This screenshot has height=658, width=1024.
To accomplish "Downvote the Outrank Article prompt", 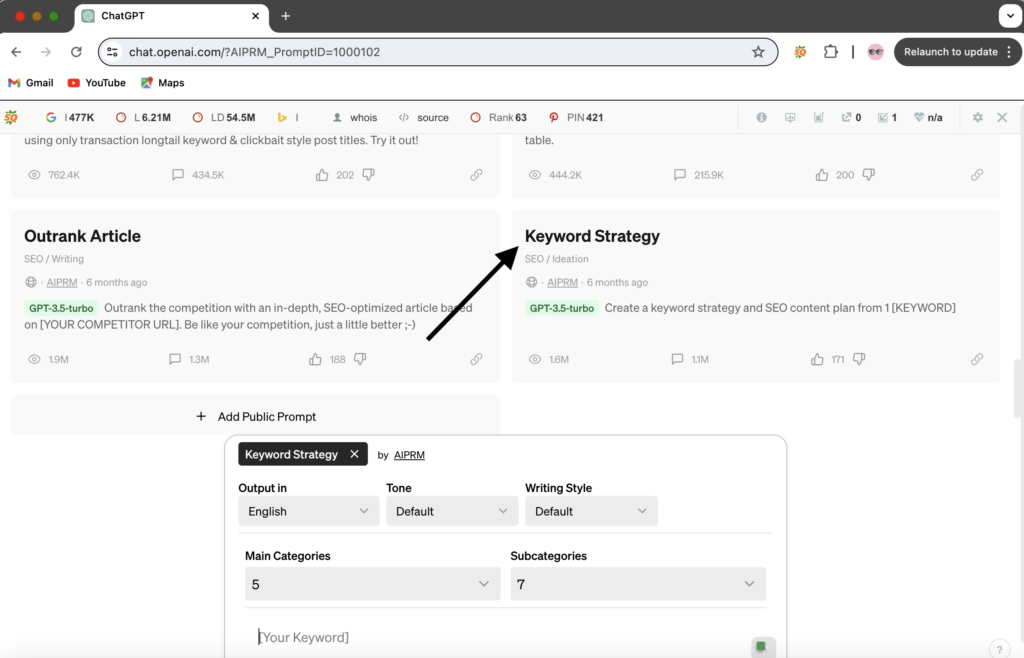I will 360,359.
